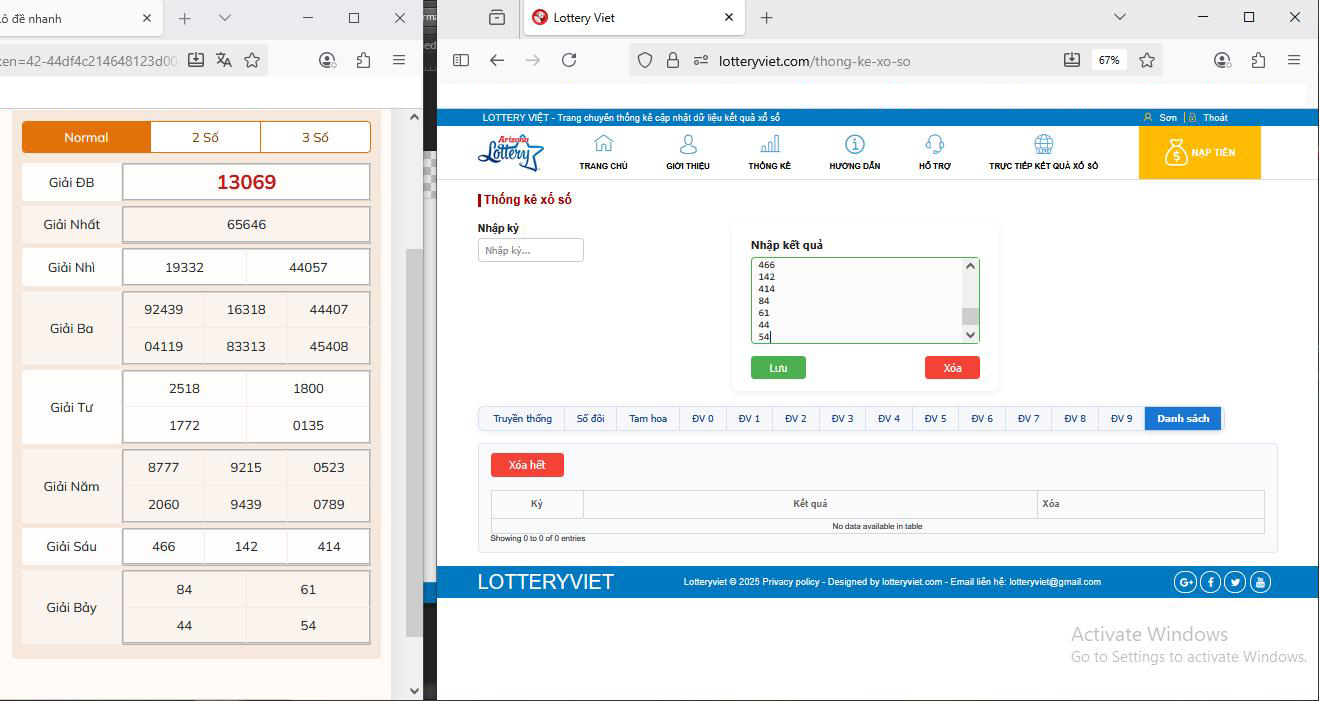Click the Google Plus footer icon
Viewport: 1319px width, 701px height.
pyautogui.click(x=1185, y=582)
